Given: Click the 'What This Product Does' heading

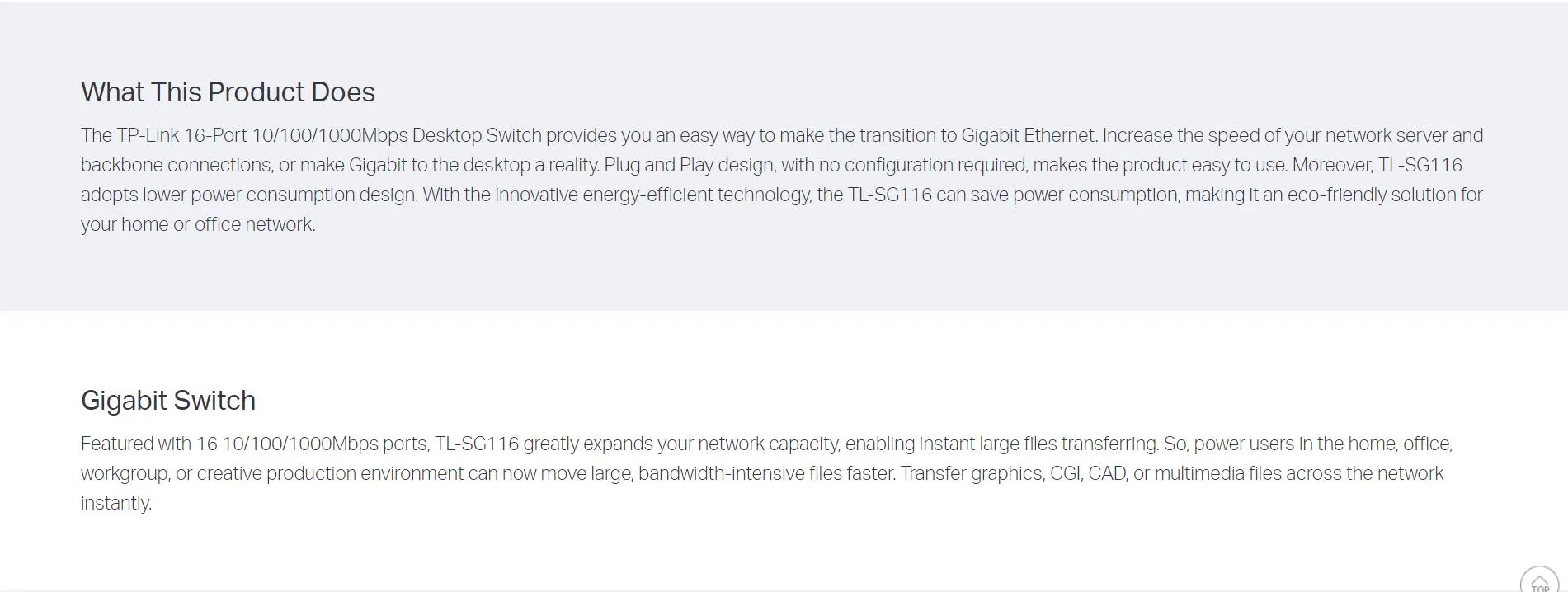Looking at the screenshot, I should (228, 92).
